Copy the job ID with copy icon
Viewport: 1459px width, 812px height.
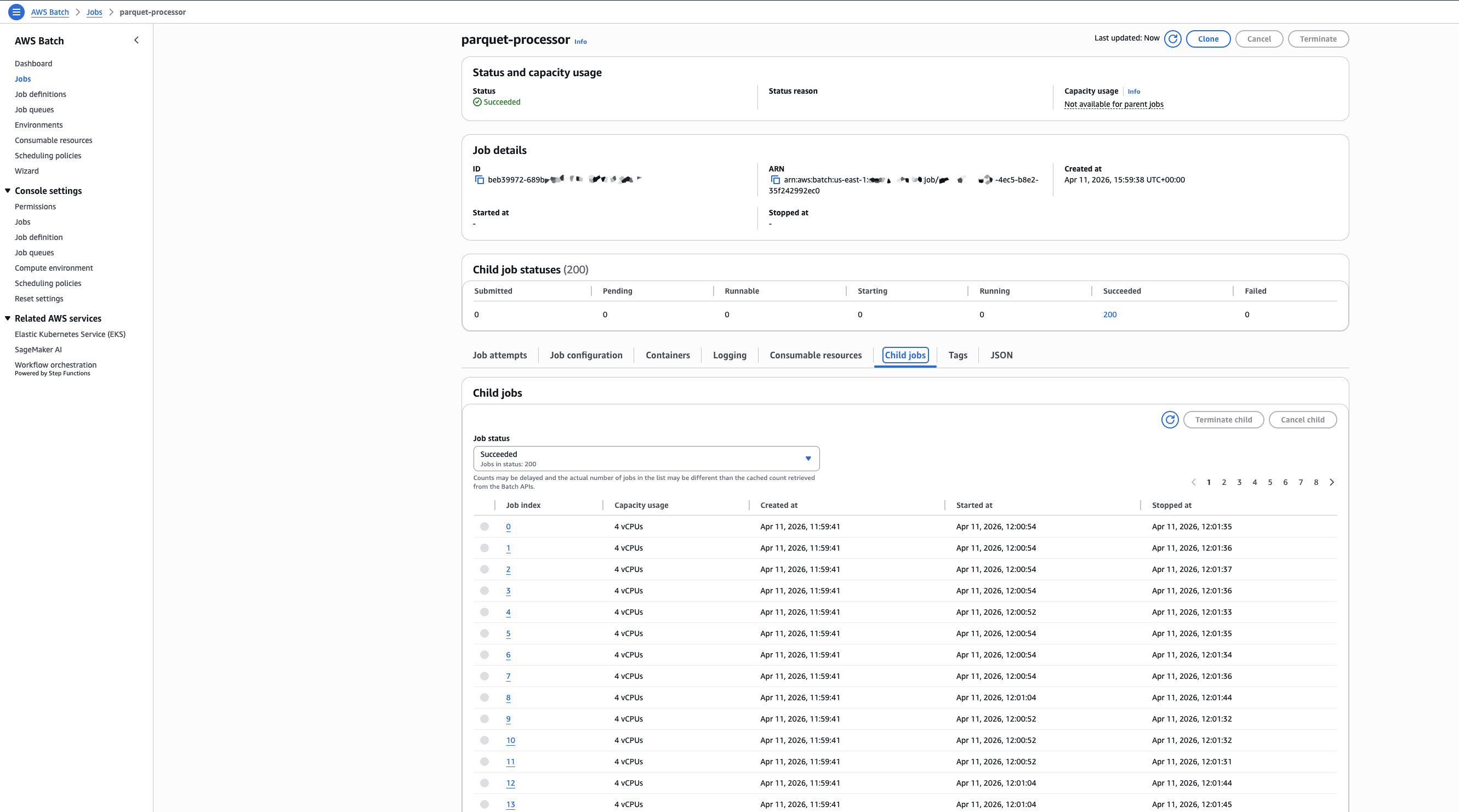[x=479, y=180]
